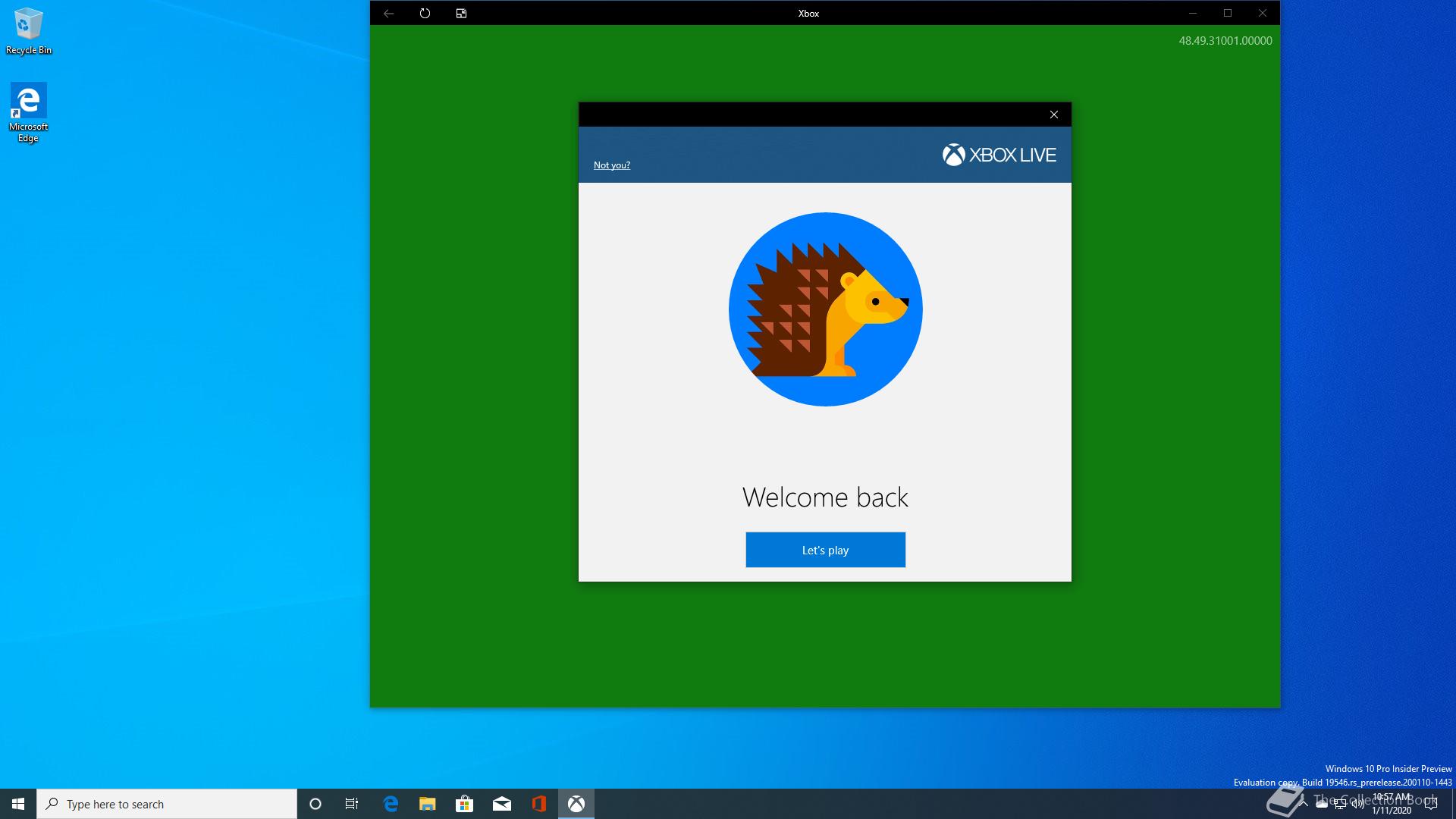Click the OneDrive cloud tray icon

click(1322, 804)
